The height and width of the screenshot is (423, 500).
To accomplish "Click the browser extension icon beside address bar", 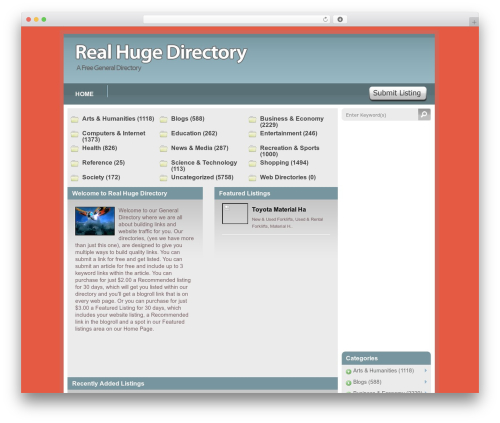I will tap(340, 19).
